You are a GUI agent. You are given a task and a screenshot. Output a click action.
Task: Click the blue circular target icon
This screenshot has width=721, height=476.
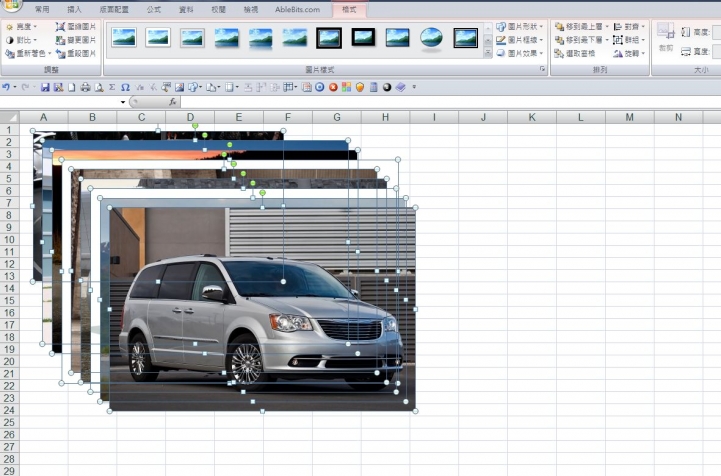320,87
